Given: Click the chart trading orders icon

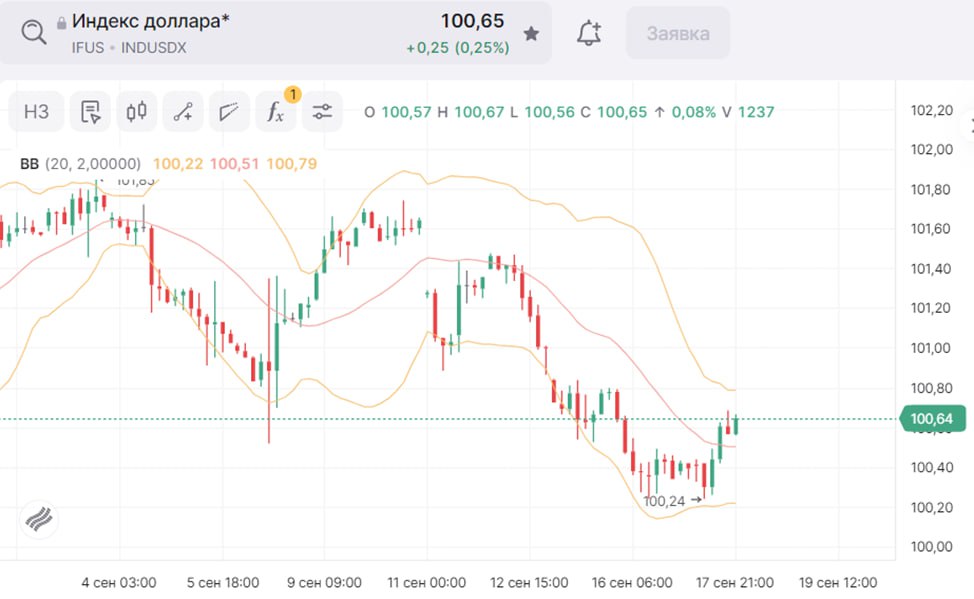Looking at the screenshot, I should 91,112.
